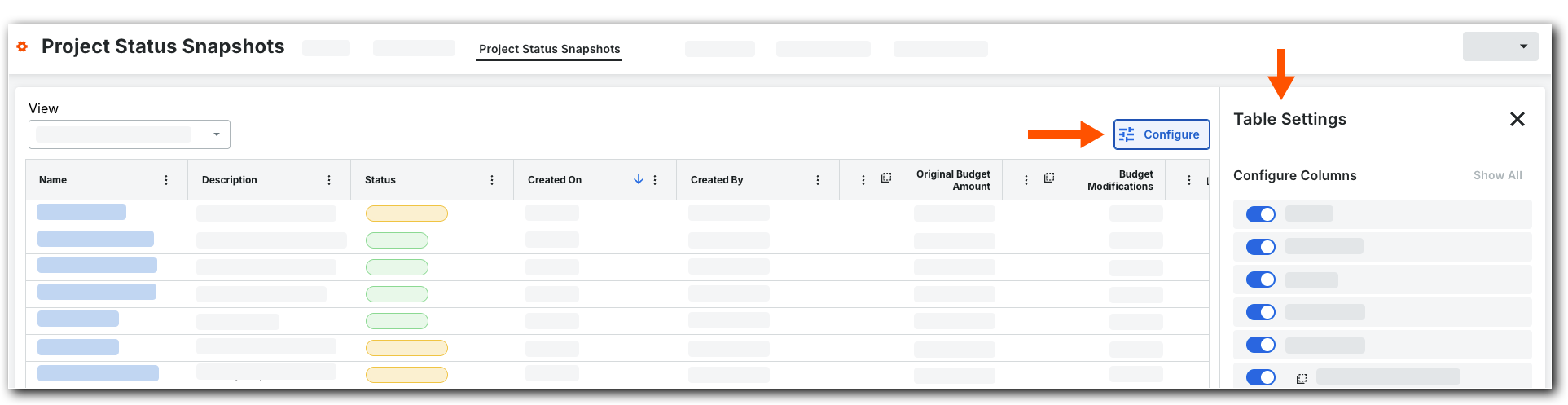
Task: Sort by the Description column header
Action: (230, 180)
